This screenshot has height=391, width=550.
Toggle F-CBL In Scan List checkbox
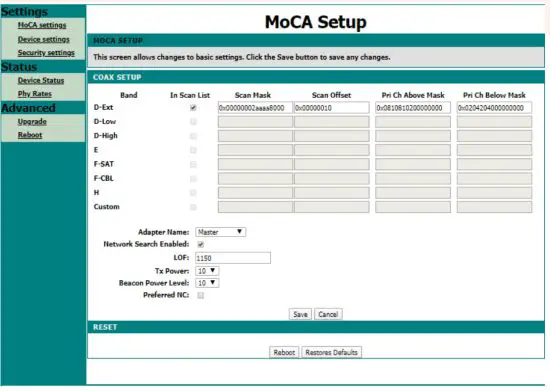[x=193, y=178]
